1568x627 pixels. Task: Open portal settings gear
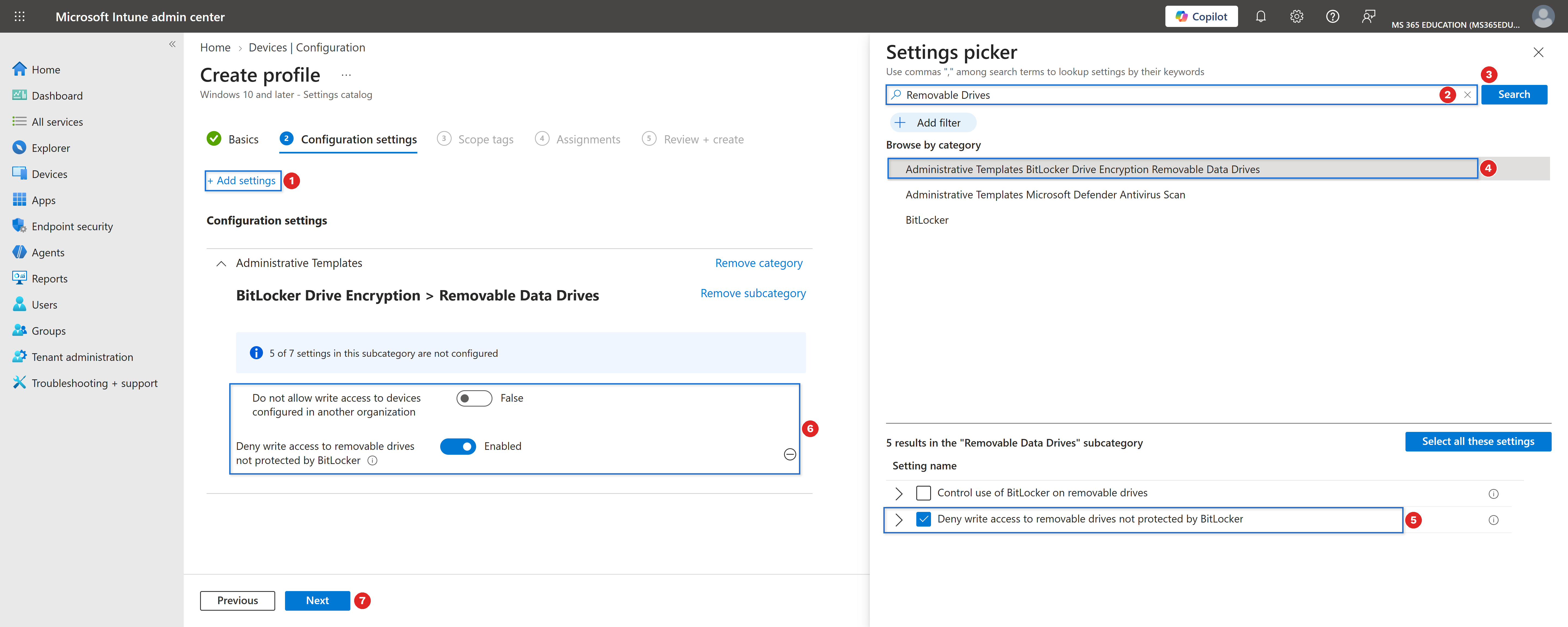1297,16
